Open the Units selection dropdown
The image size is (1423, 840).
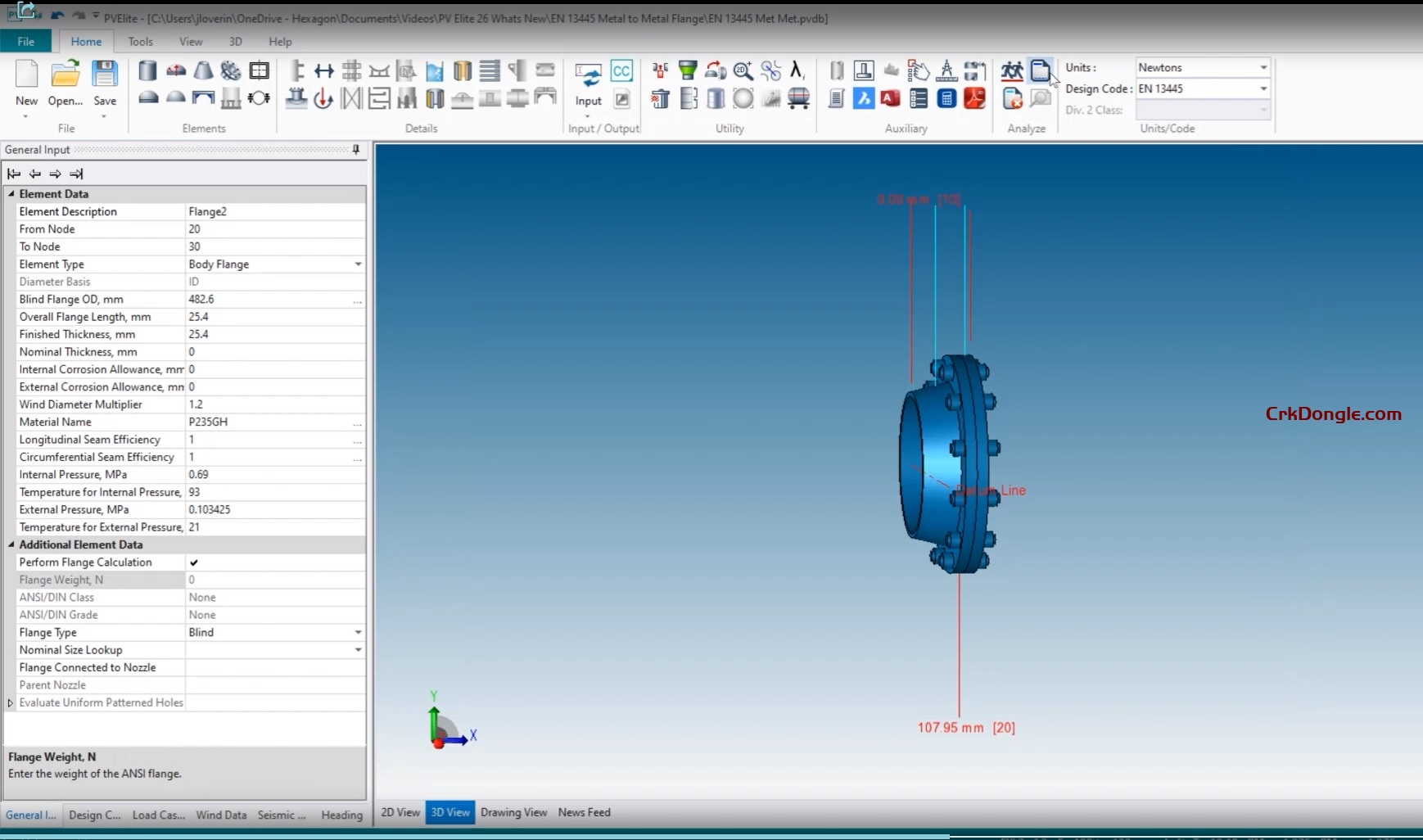1263,67
